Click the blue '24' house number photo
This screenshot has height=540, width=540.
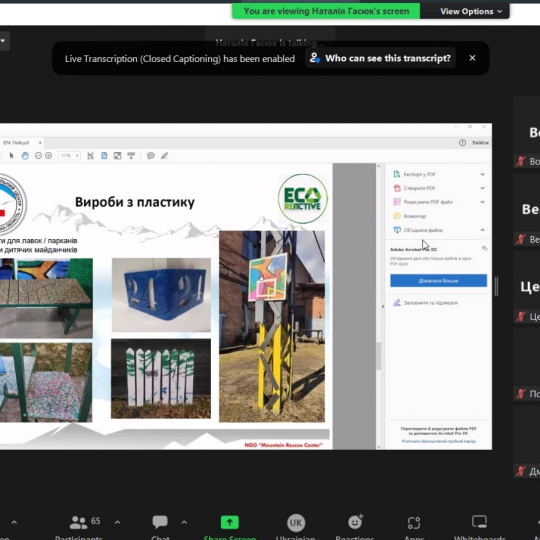[161, 295]
